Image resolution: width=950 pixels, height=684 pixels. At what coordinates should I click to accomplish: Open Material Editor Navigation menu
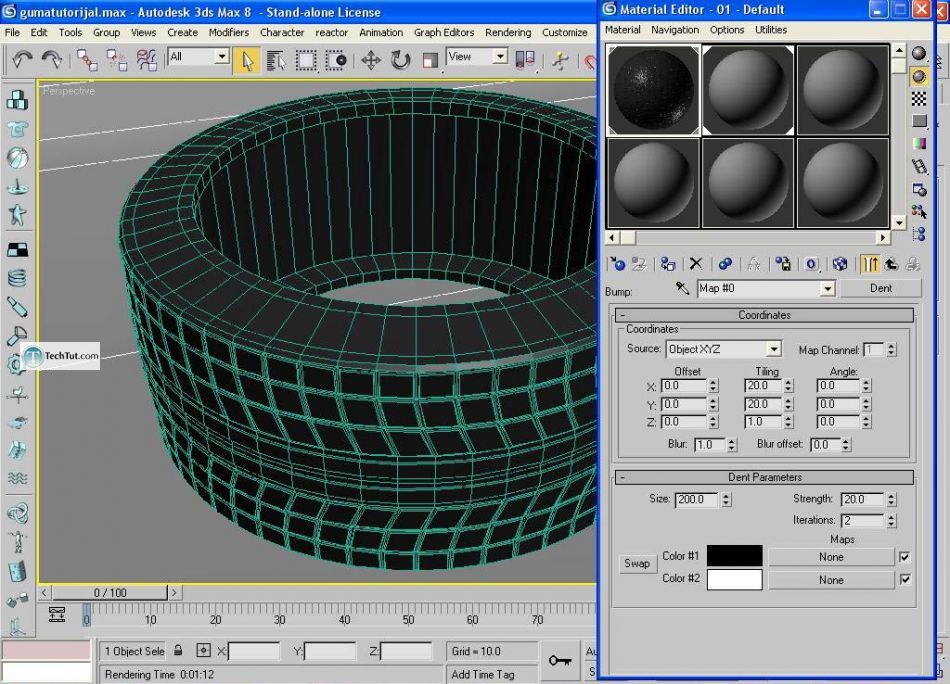[x=675, y=30]
